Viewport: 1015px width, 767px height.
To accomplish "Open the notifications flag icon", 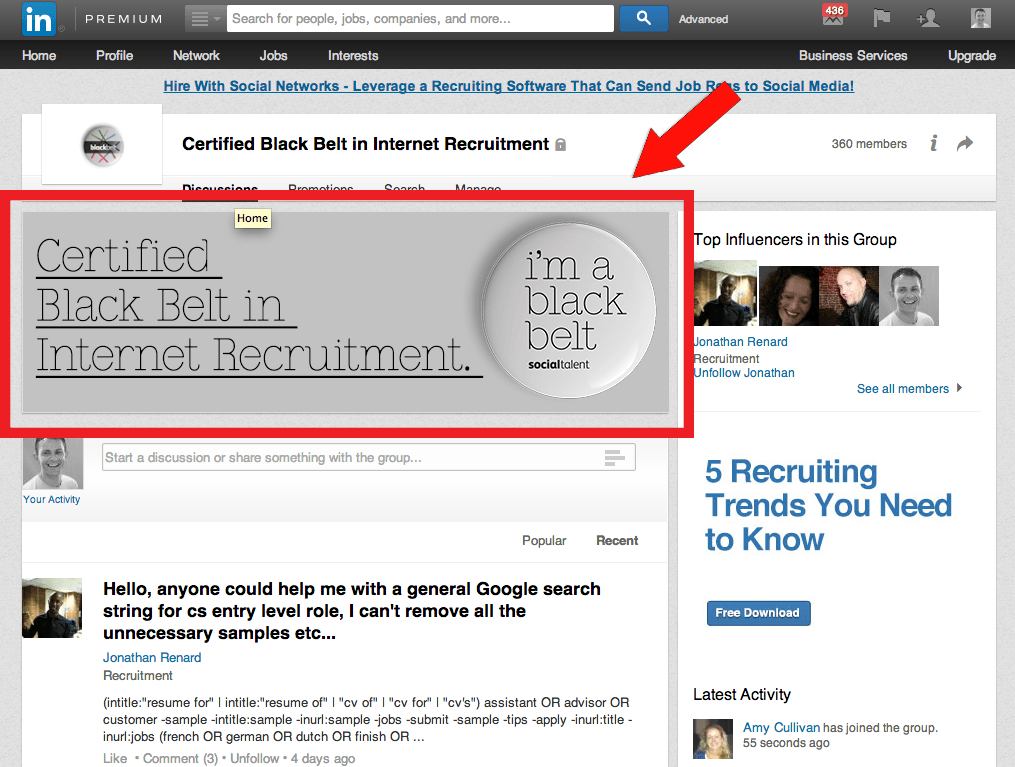I will coord(881,18).
